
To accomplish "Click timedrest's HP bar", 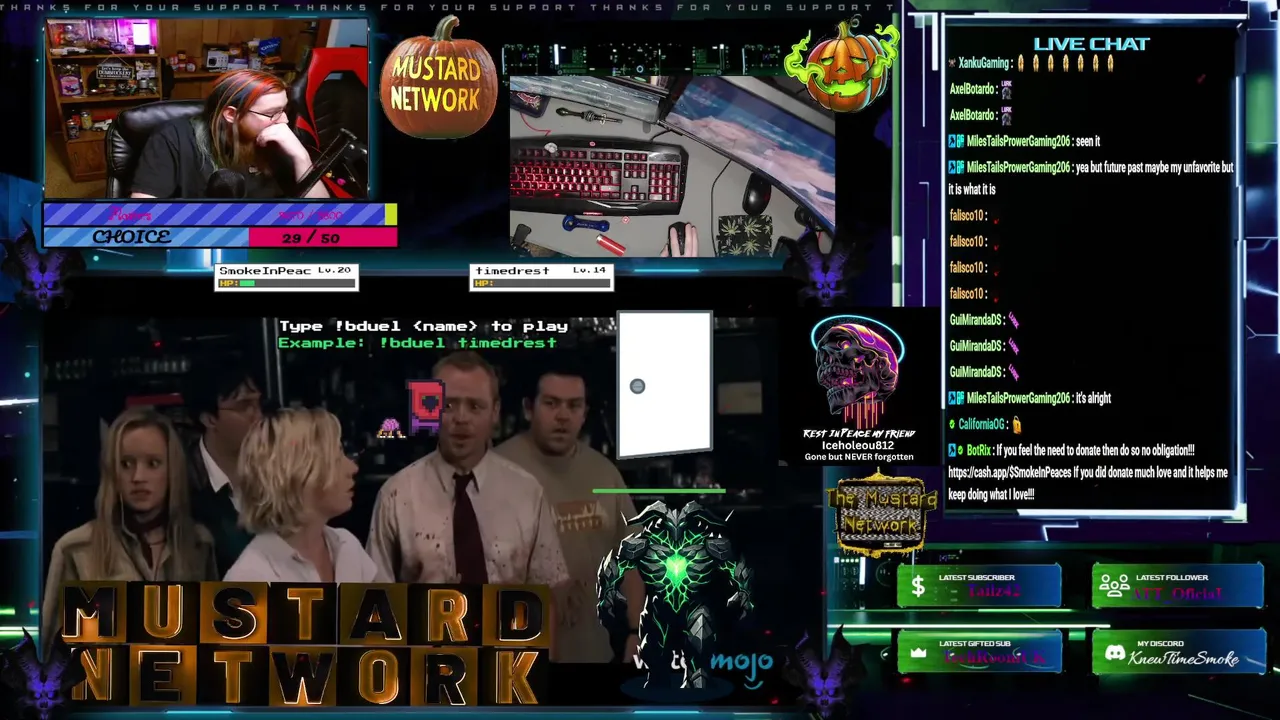I will click(x=541, y=283).
